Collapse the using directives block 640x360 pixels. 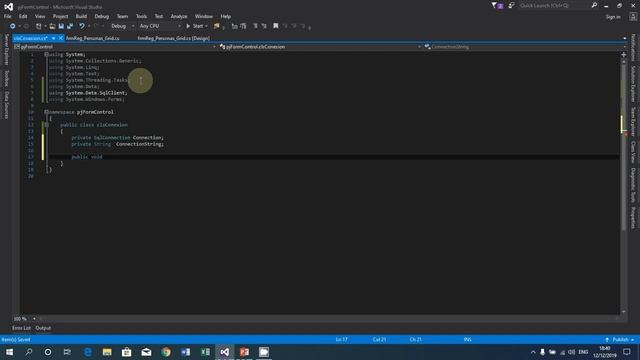[x=47, y=54]
